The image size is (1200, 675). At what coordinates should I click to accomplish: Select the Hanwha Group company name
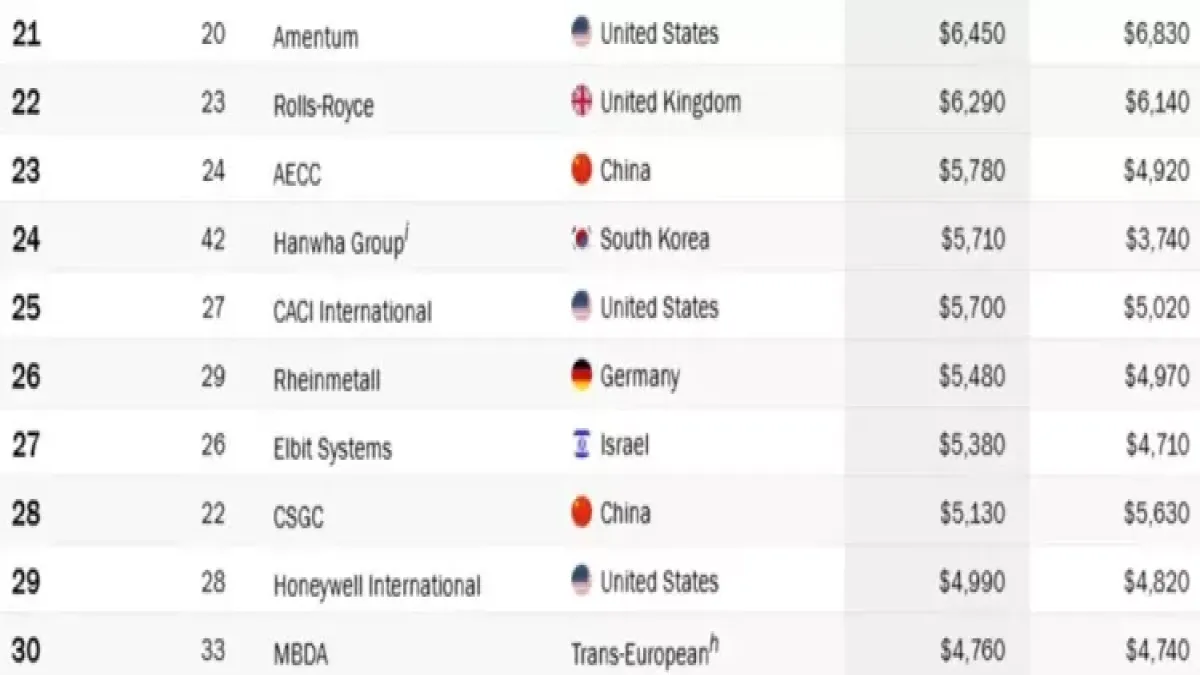pos(337,243)
